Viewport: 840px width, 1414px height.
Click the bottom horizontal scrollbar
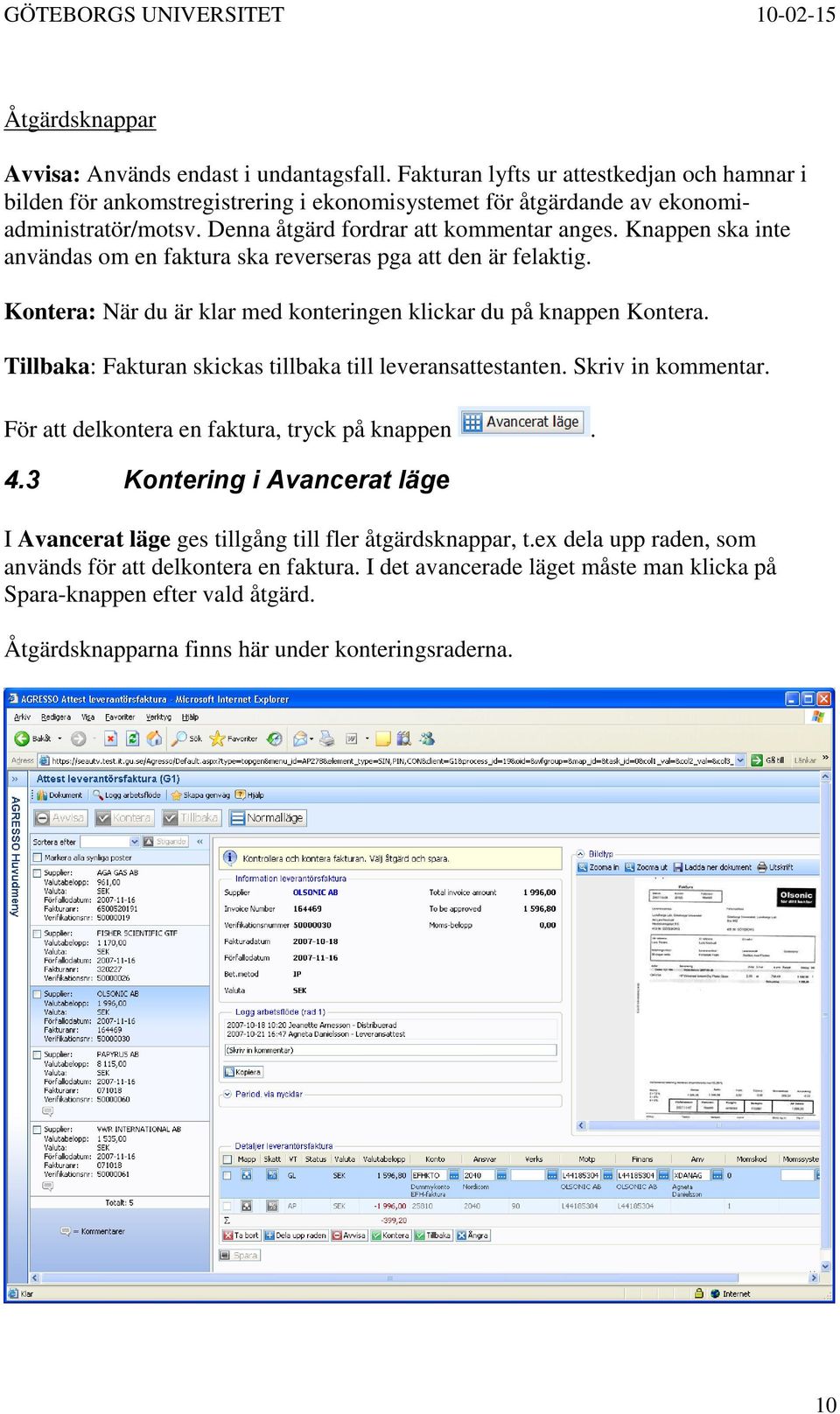click(x=424, y=1277)
